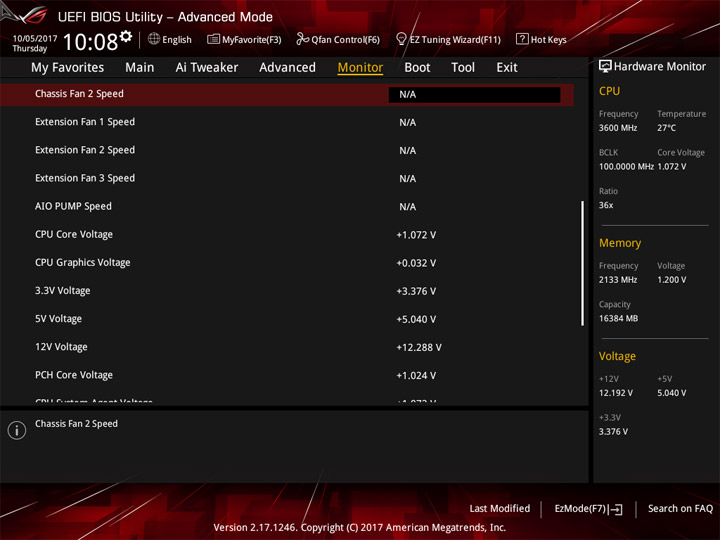This screenshot has width=720, height=540.
Task: Open the My Favorites tab
Action: pyautogui.click(x=68, y=68)
